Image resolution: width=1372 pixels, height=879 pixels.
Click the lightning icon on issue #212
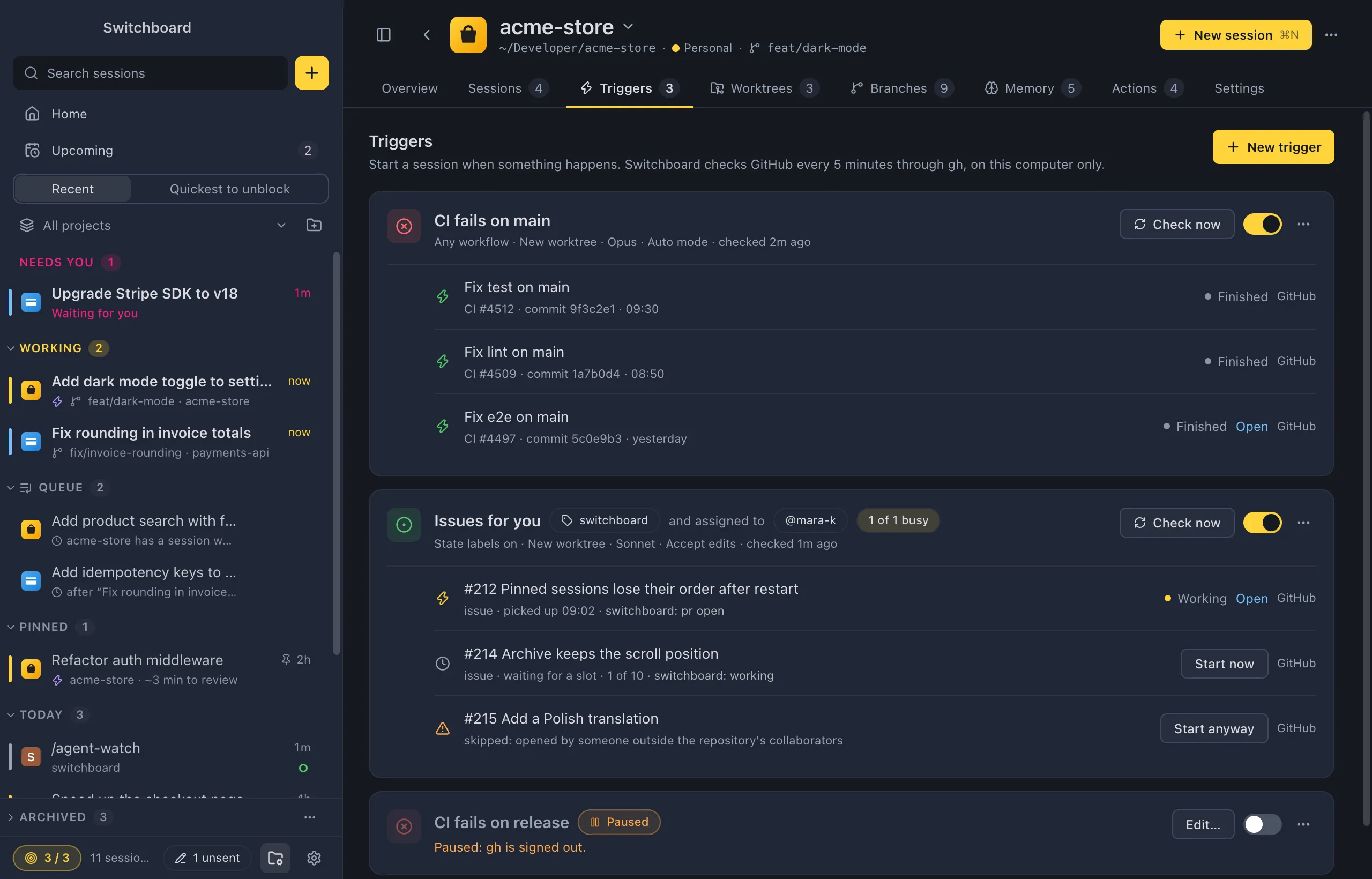(x=443, y=598)
